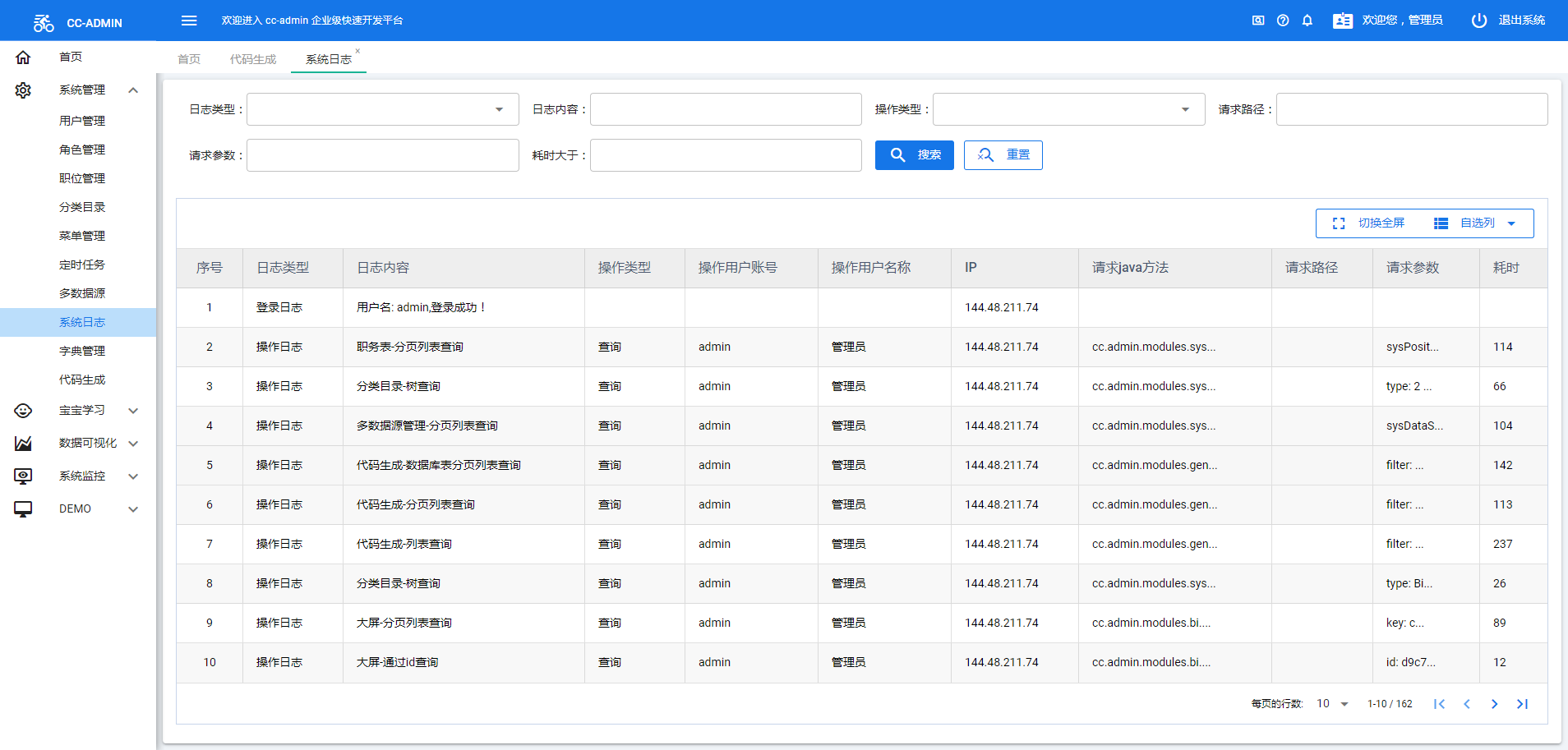Close the 系统日志 tab with x

tap(357, 51)
